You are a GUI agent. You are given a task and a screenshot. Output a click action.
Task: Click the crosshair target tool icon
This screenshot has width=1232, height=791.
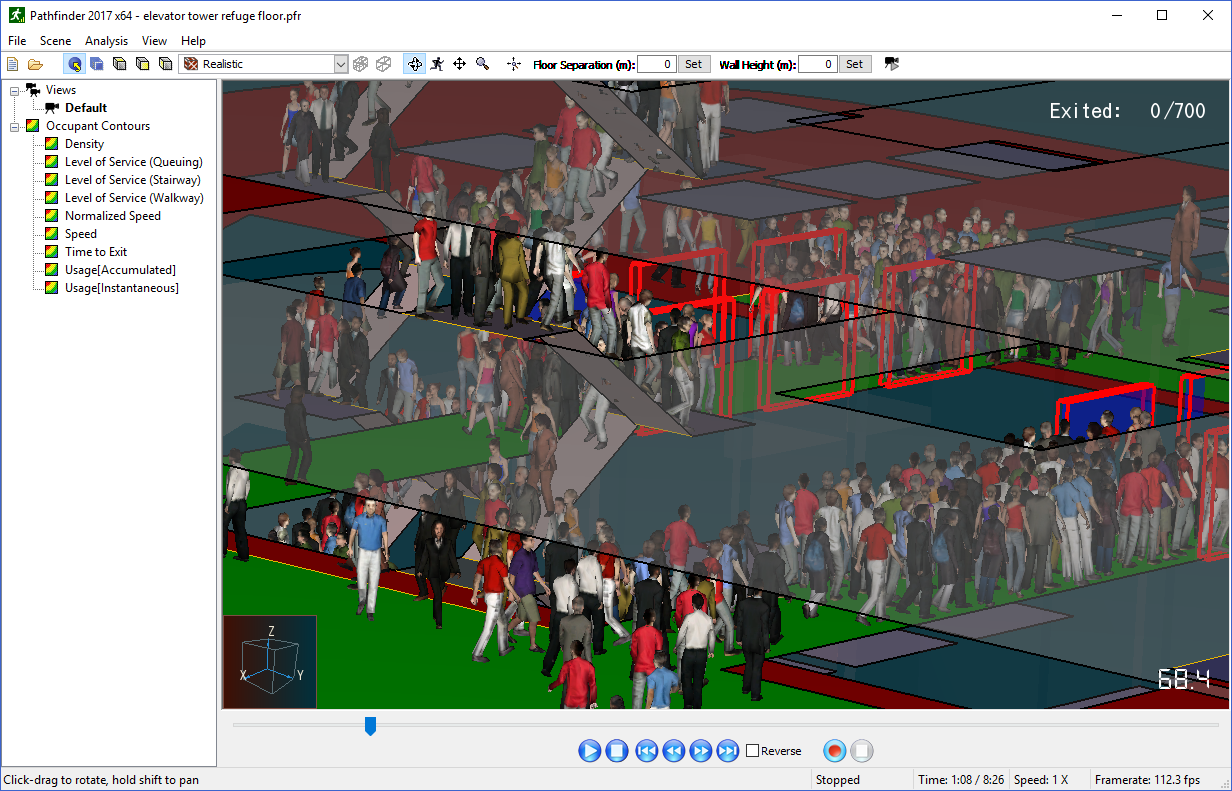coord(514,64)
